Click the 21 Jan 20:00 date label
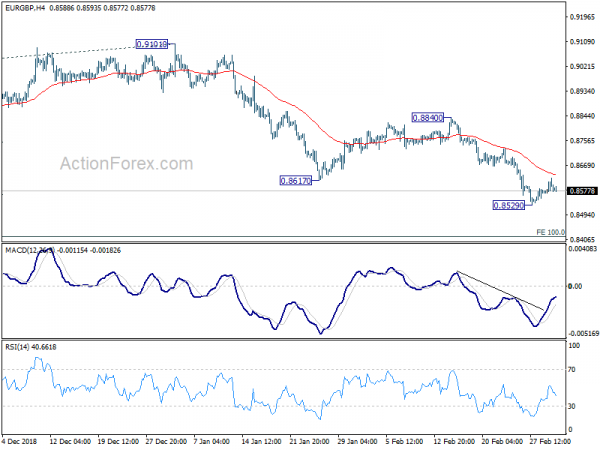600x450 pixels. 310,441
